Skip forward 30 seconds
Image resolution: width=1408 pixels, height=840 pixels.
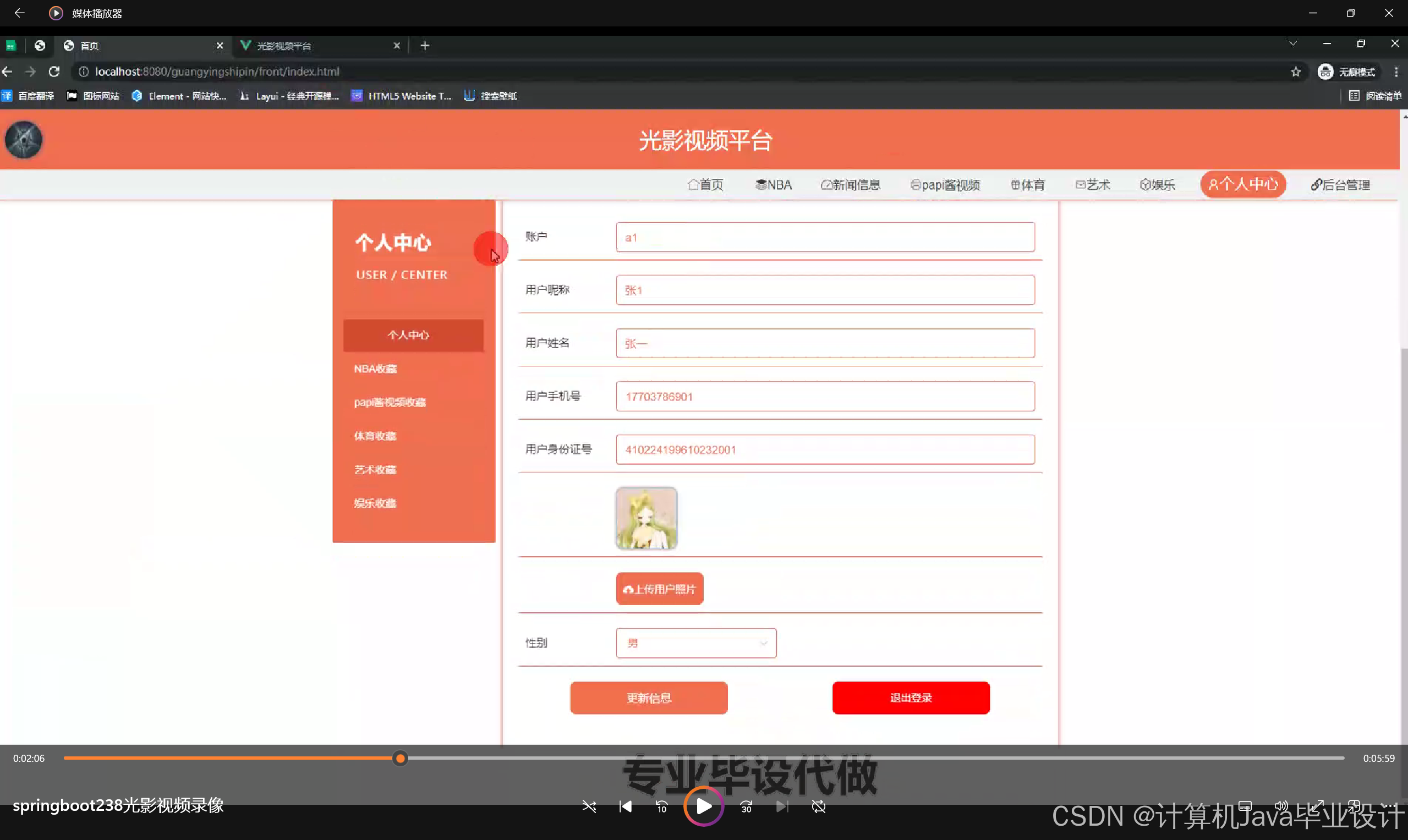(746, 806)
